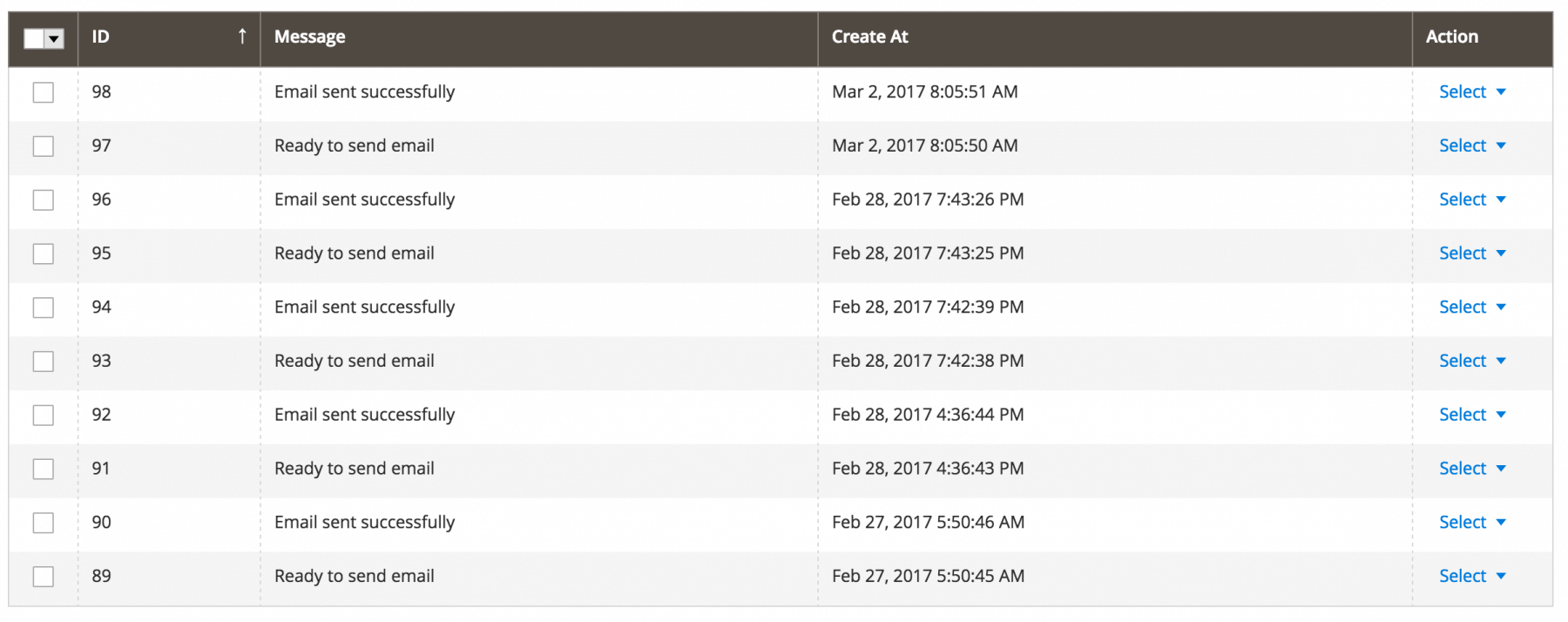Click the Select caret for row 92
The image size is (1568, 622).
click(x=1501, y=415)
